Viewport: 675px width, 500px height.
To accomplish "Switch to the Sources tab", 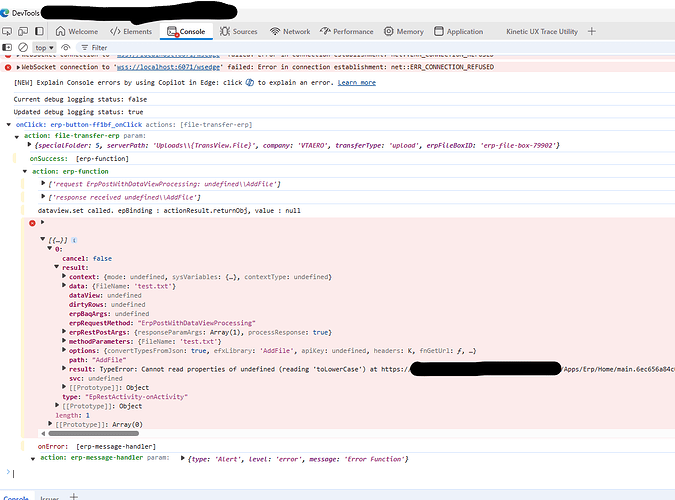I will (x=238, y=31).
